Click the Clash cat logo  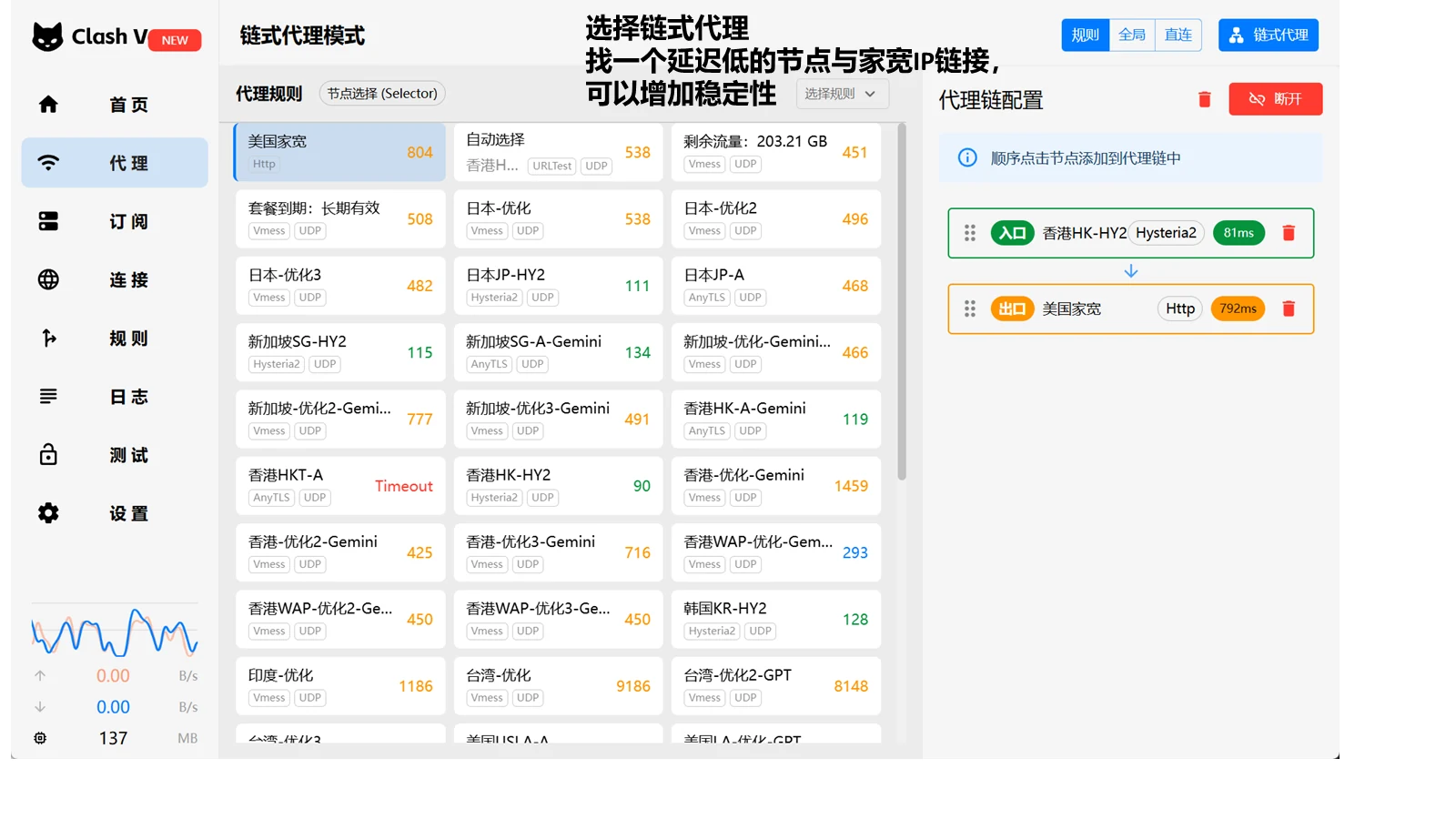(x=47, y=36)
